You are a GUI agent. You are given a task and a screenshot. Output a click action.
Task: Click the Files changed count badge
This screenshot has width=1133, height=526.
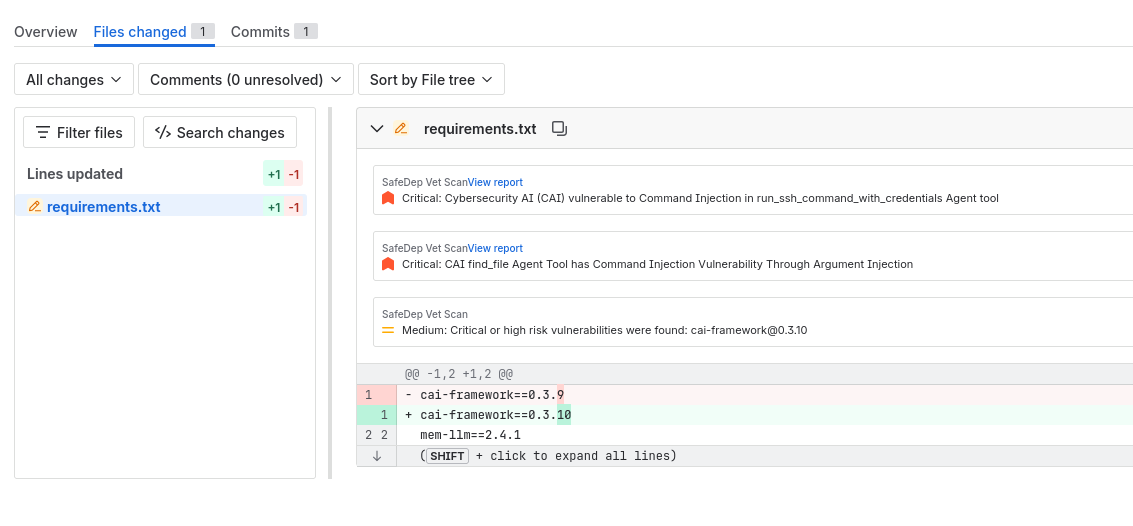pyautogui.click(x=203, y=32)
